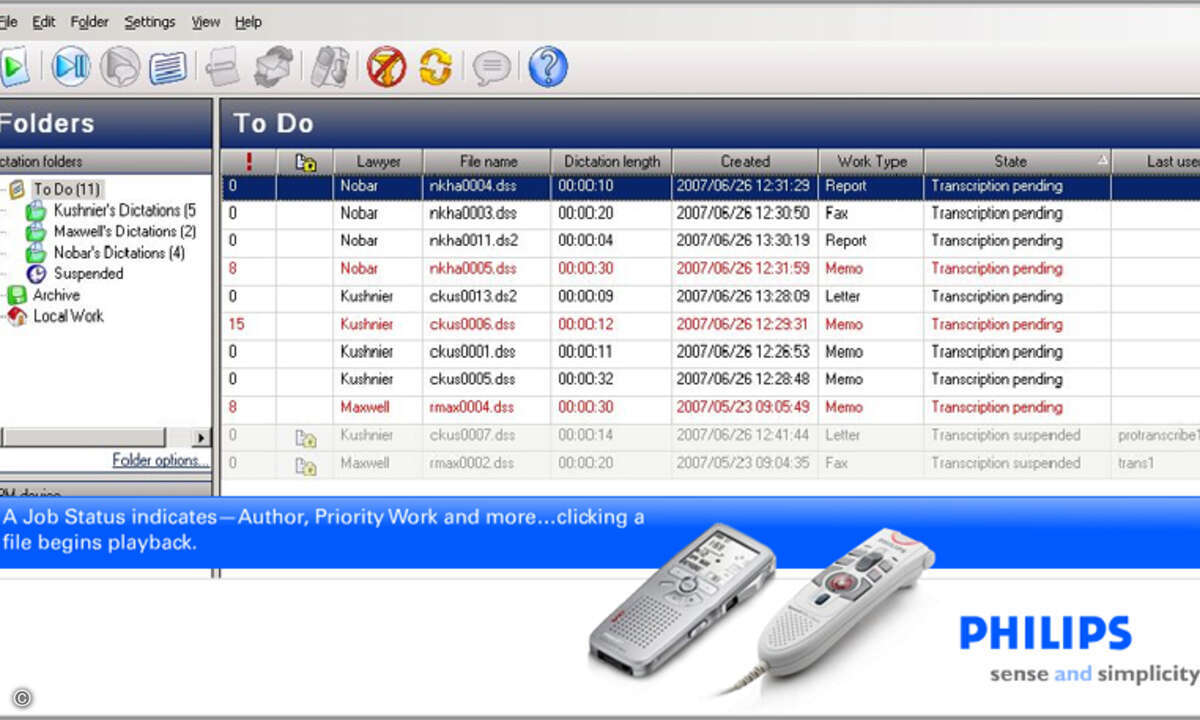Viewport: 1200px width, 720px height.
Task: Open the Edit menu
Action: pos(44,21)
